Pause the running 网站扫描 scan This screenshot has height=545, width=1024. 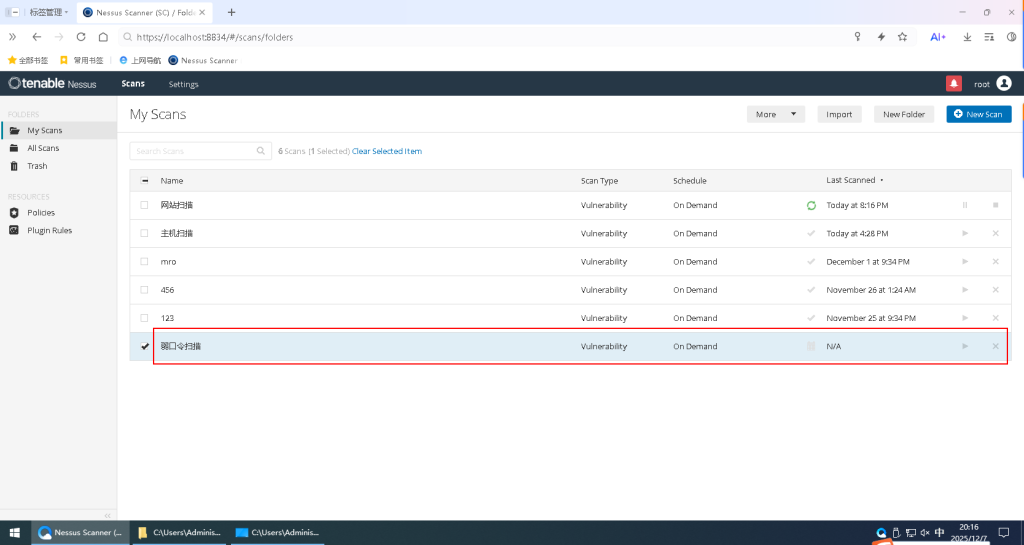965,205
